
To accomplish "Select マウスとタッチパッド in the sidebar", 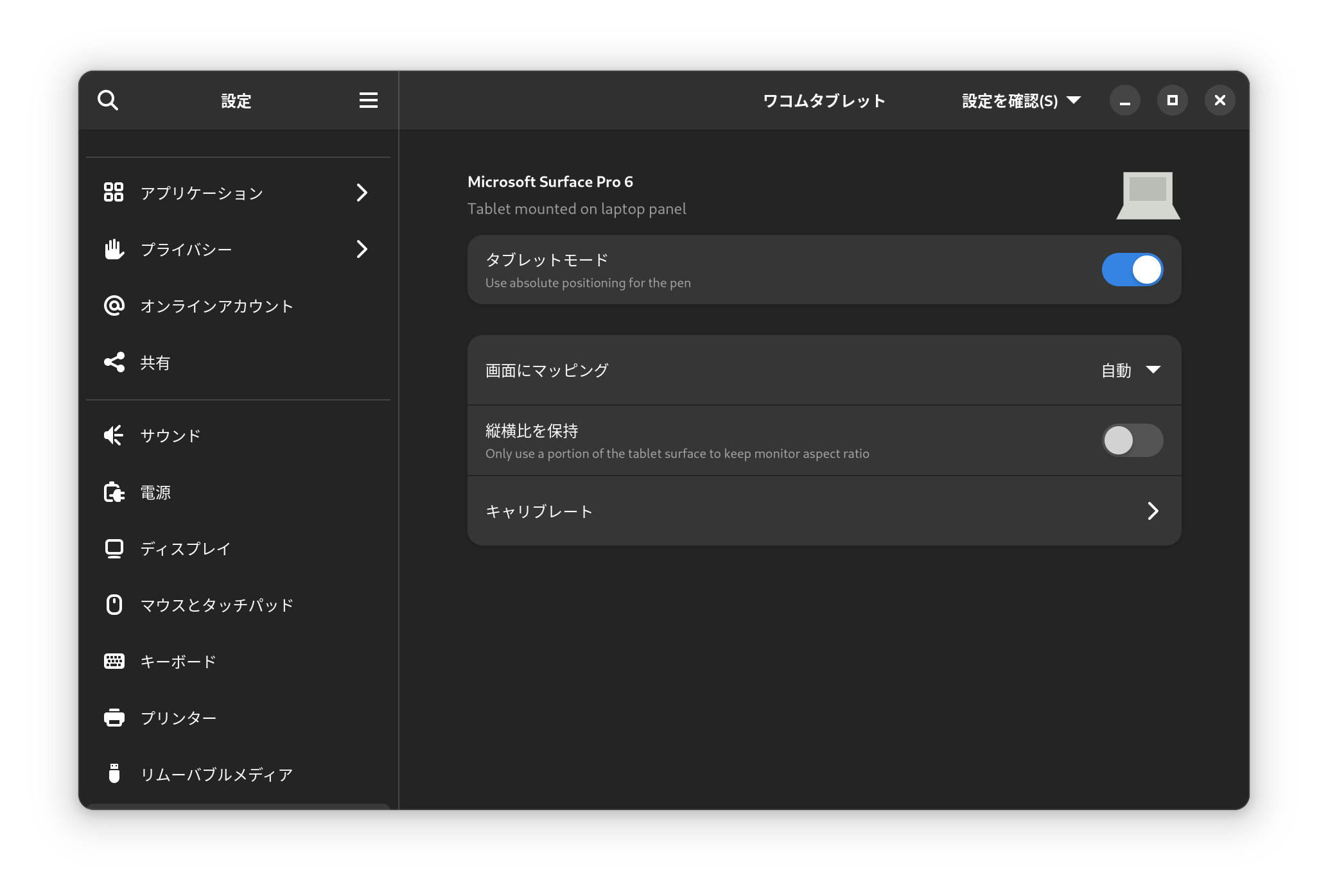I will (x=216, y=605).
